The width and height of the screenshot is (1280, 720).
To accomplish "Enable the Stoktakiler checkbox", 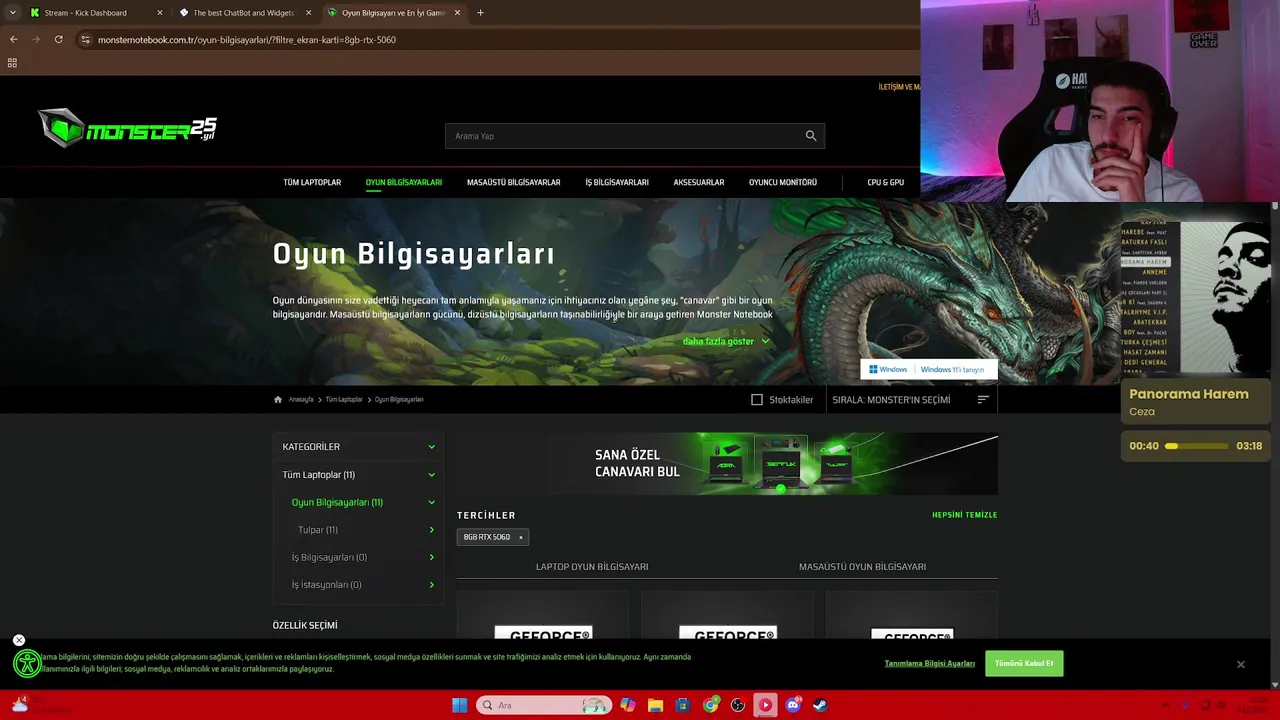I will tap(757, 399).
